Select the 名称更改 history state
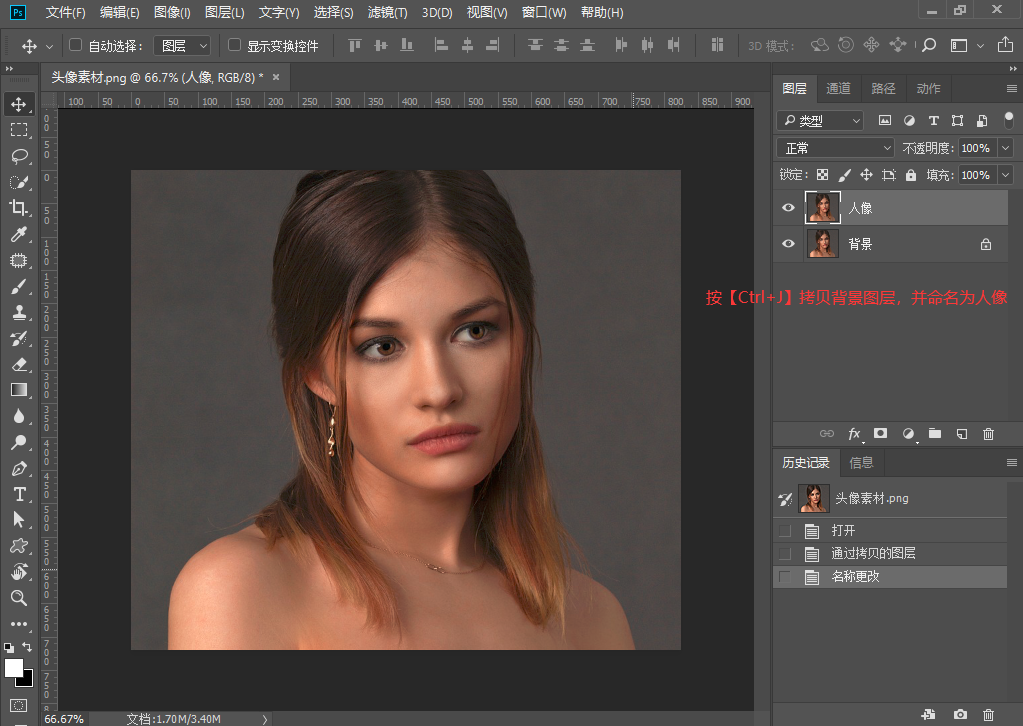Image resolution: width=1023 pixels, height=726 pixels. click(x=891, y=577)
